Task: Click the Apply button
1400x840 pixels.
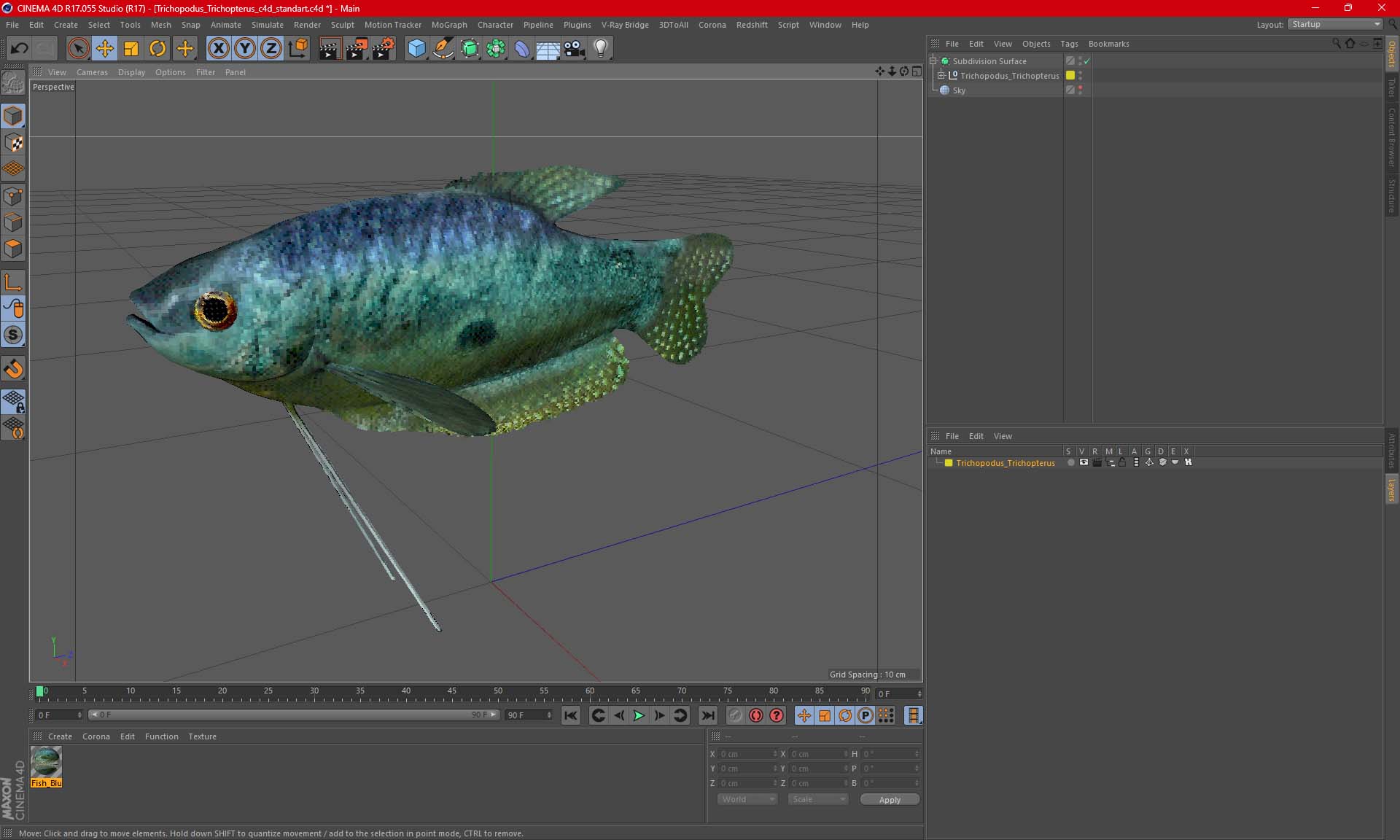Action: coord(890,800)
